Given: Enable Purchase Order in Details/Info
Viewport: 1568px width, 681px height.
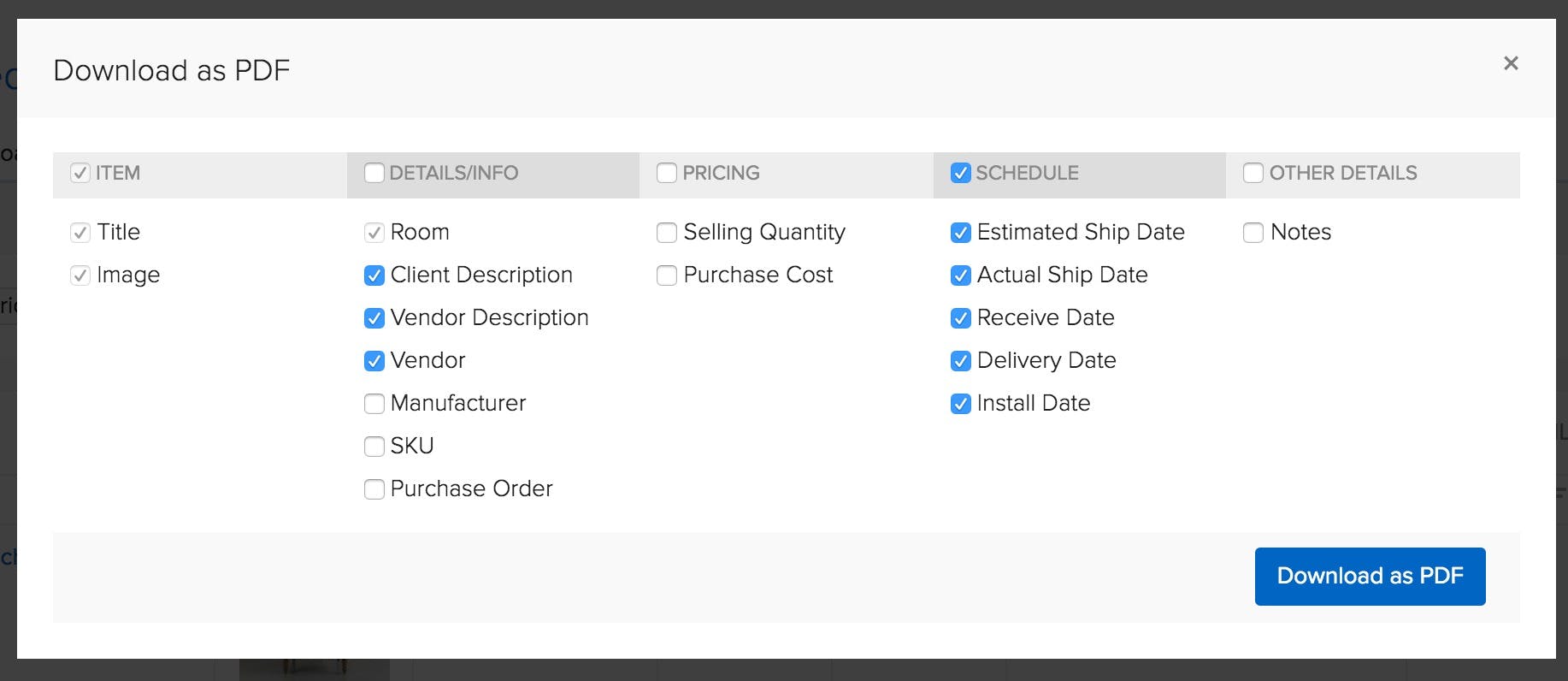Looking at the screenshot, I should tap(374, 489).
